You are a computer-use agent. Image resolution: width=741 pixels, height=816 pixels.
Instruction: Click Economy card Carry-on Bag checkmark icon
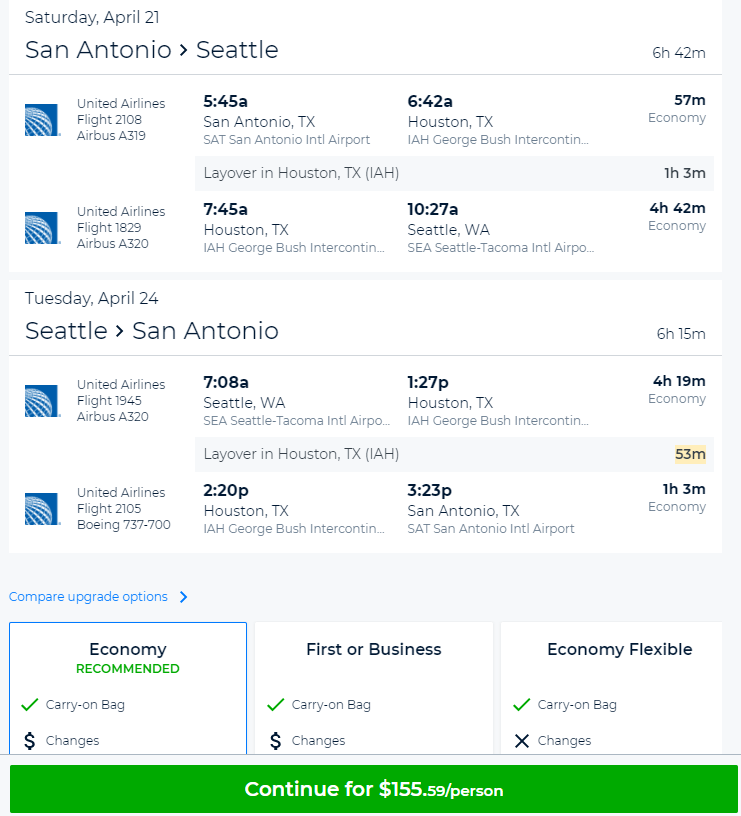click(30, 705)
